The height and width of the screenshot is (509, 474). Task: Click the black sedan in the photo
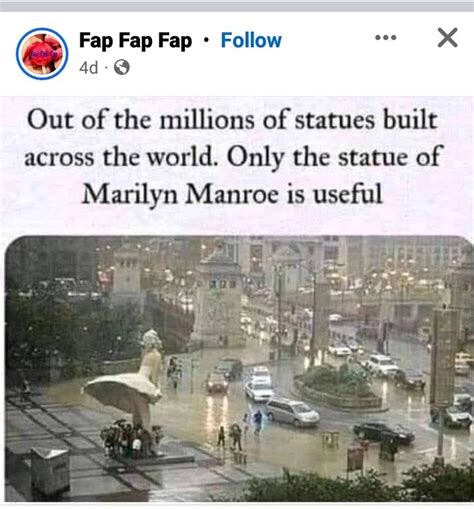(384, 432)
